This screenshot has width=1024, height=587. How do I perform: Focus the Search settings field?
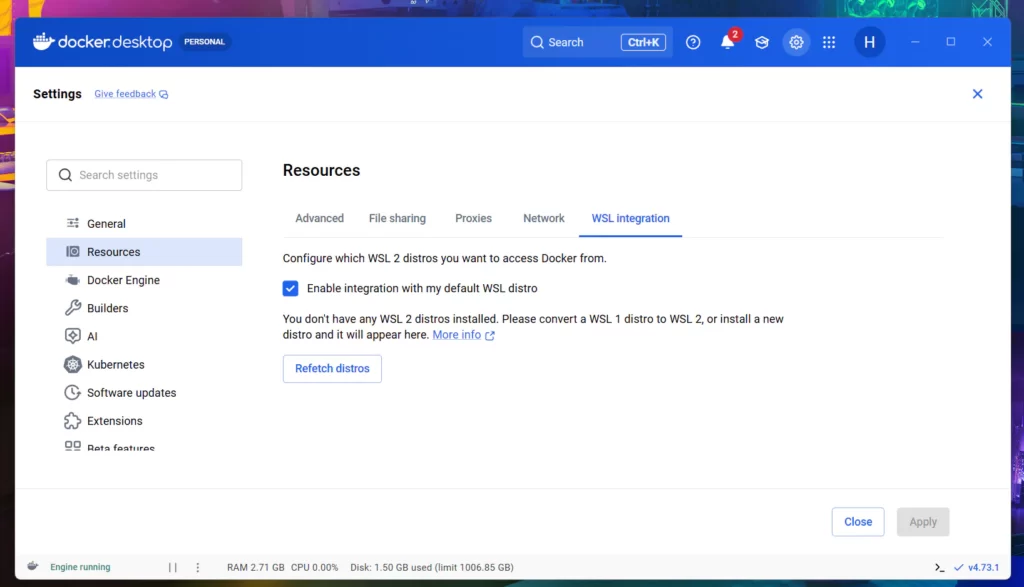[144, 175]
